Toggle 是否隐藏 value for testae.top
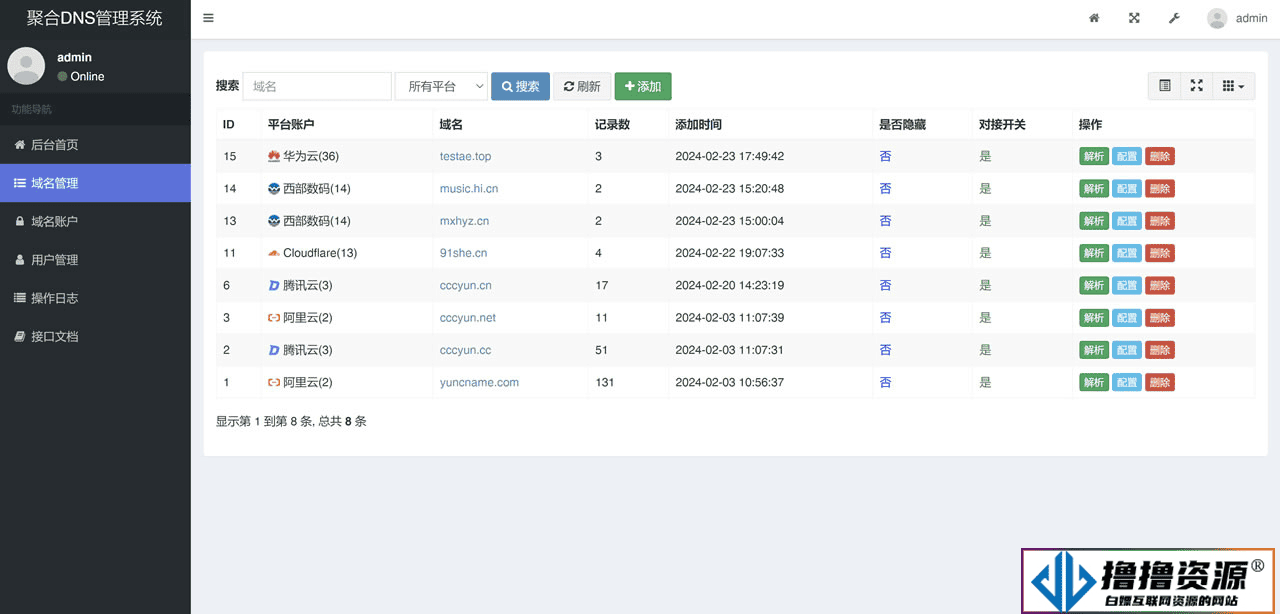The image size is (1280, 614). click(885, 156)
